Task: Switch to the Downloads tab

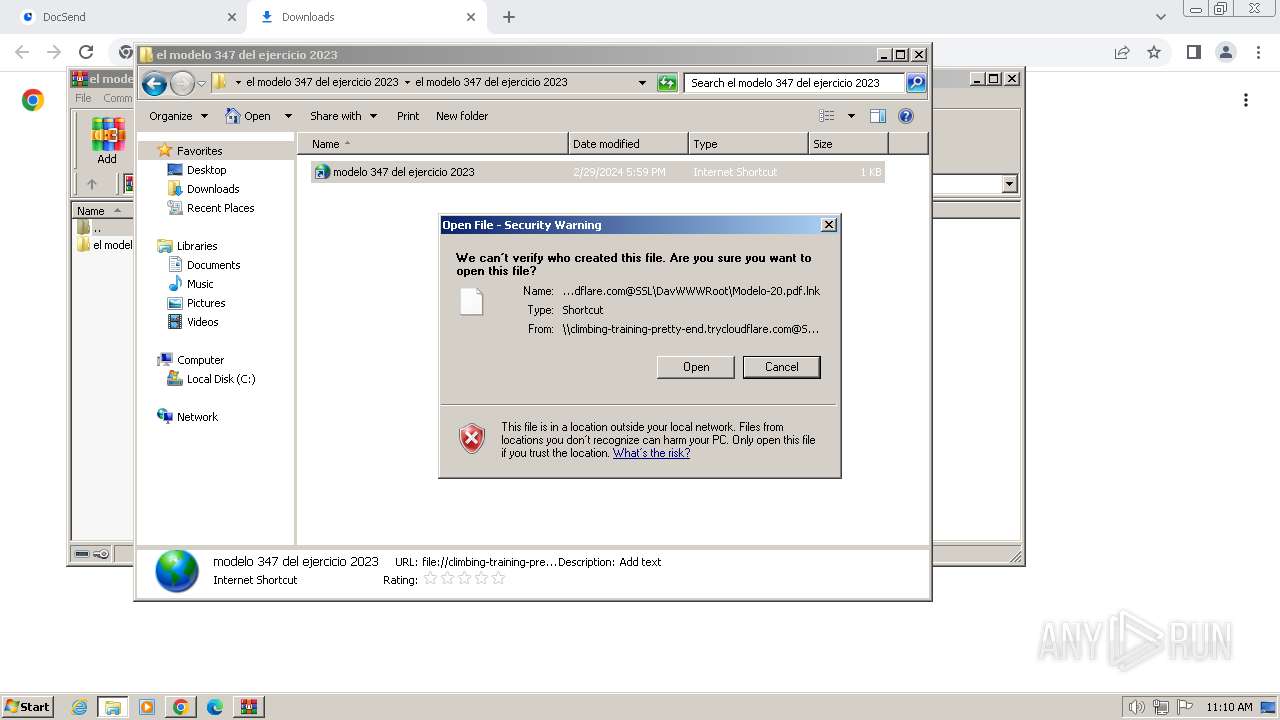Action: [366, 17]
